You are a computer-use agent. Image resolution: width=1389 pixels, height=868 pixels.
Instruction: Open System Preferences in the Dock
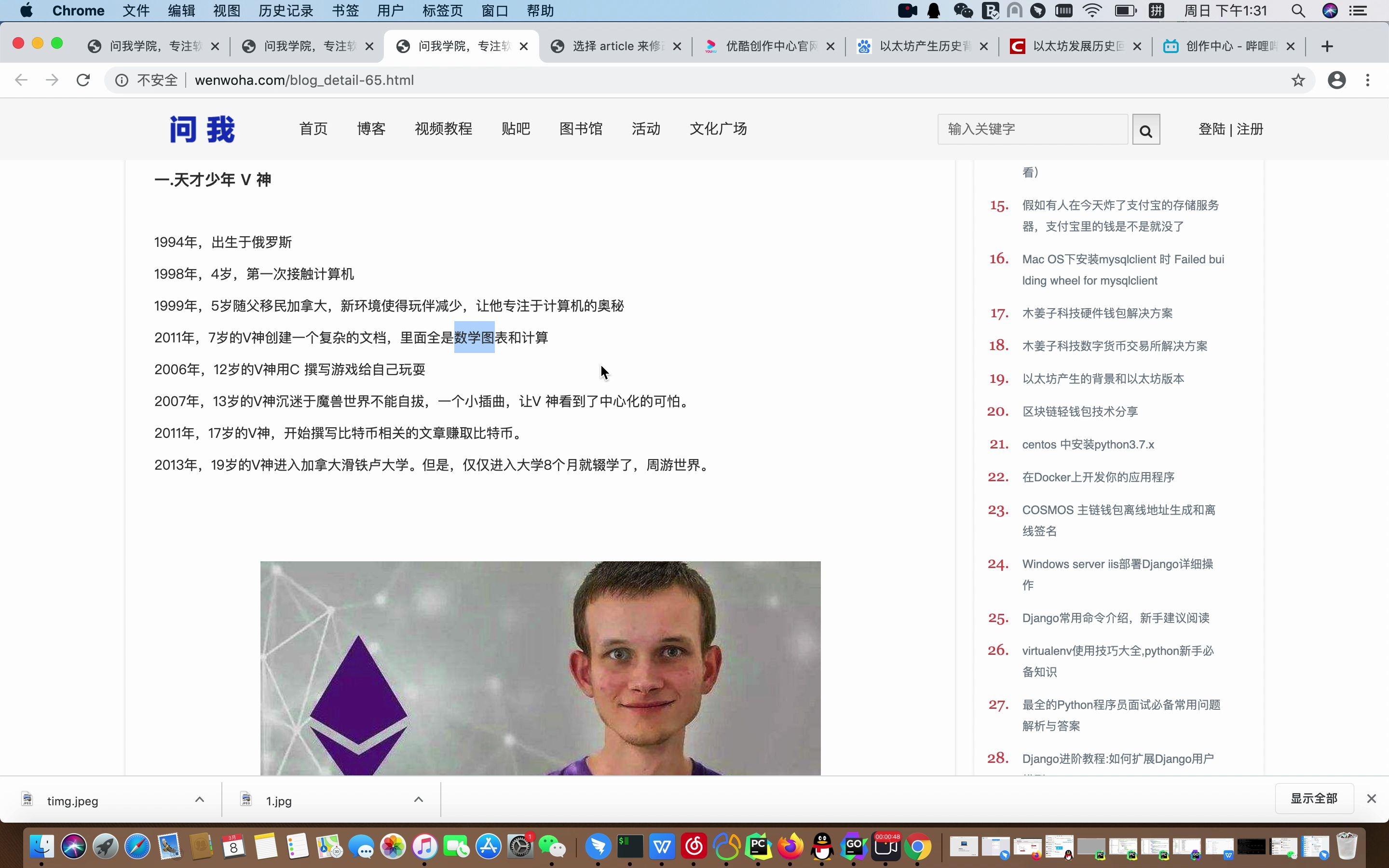(x=520, y=846)
